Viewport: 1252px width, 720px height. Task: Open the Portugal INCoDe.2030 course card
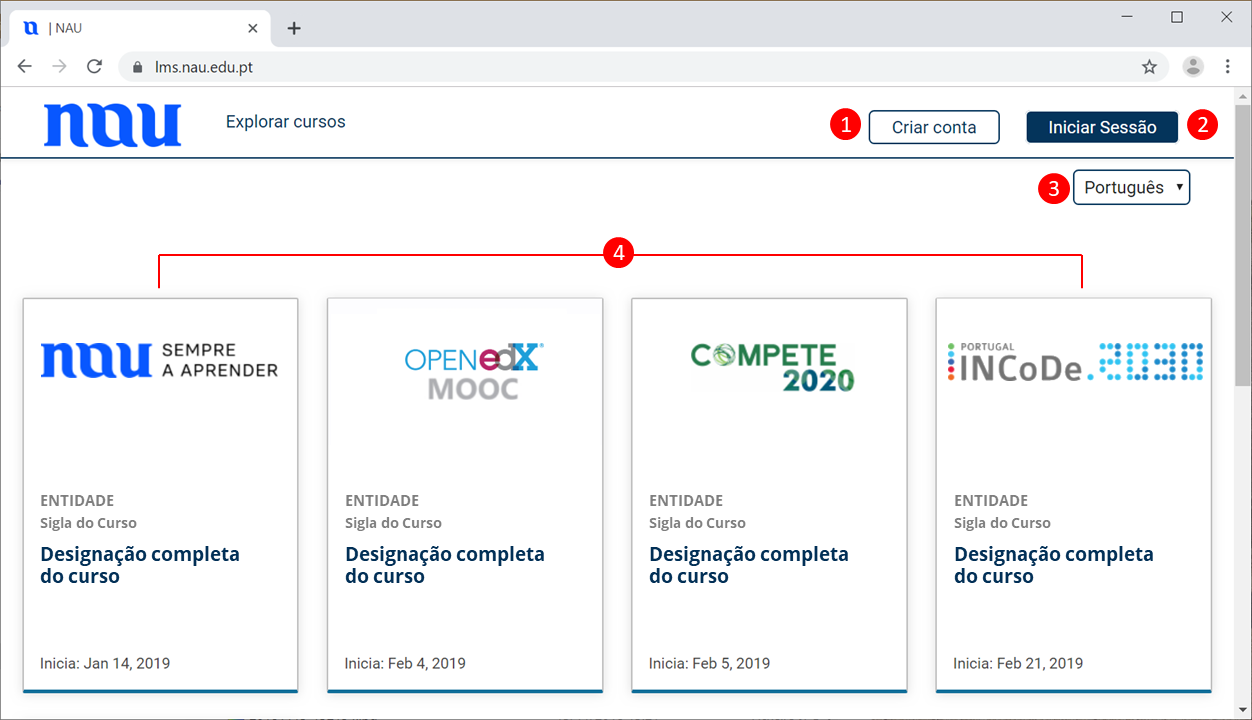pos(1073,494)
